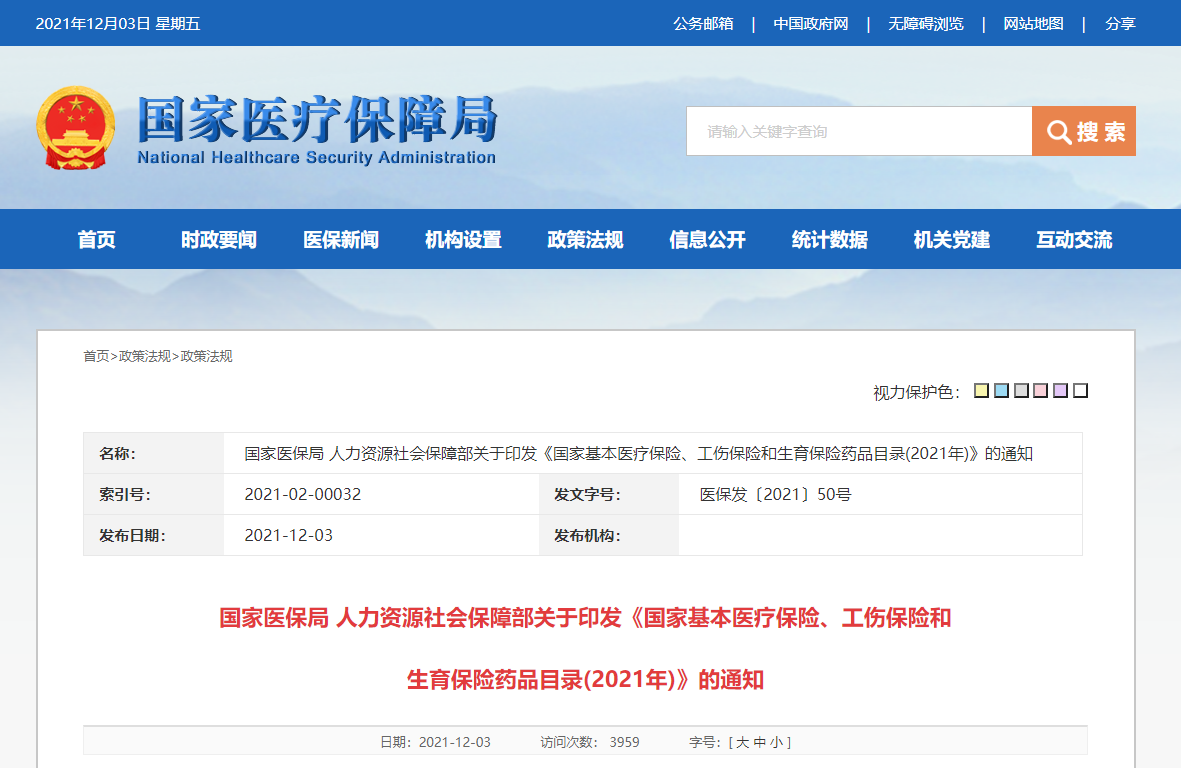Open 中国政府网 link

tap(810, 23)
